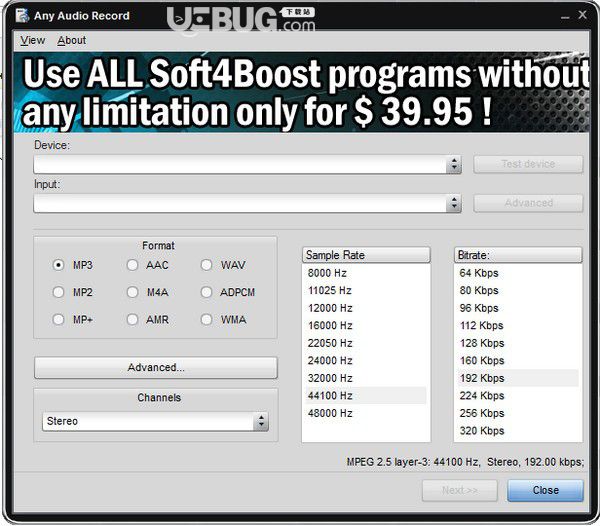Click the Bitrate column header
Image resolution: width=600 pixels, height=526 pixels.
518,255
